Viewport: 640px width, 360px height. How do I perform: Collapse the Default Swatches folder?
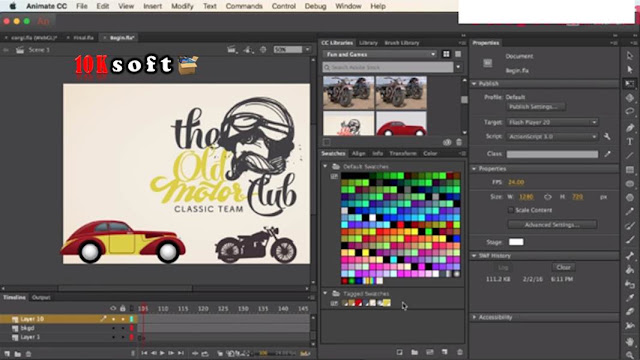click(x=325, y=167)
